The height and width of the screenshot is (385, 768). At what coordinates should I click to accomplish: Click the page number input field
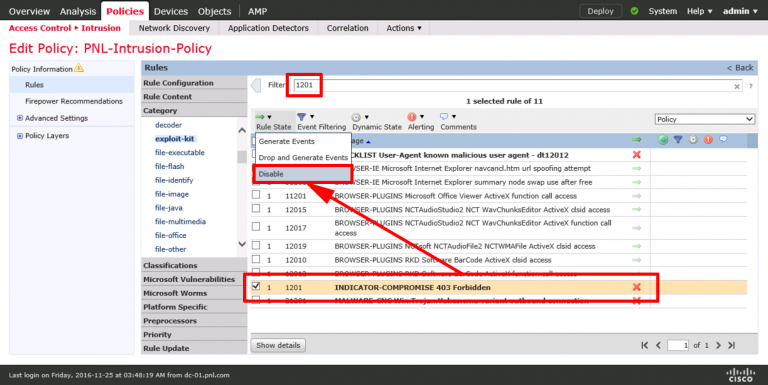point(678,345)
